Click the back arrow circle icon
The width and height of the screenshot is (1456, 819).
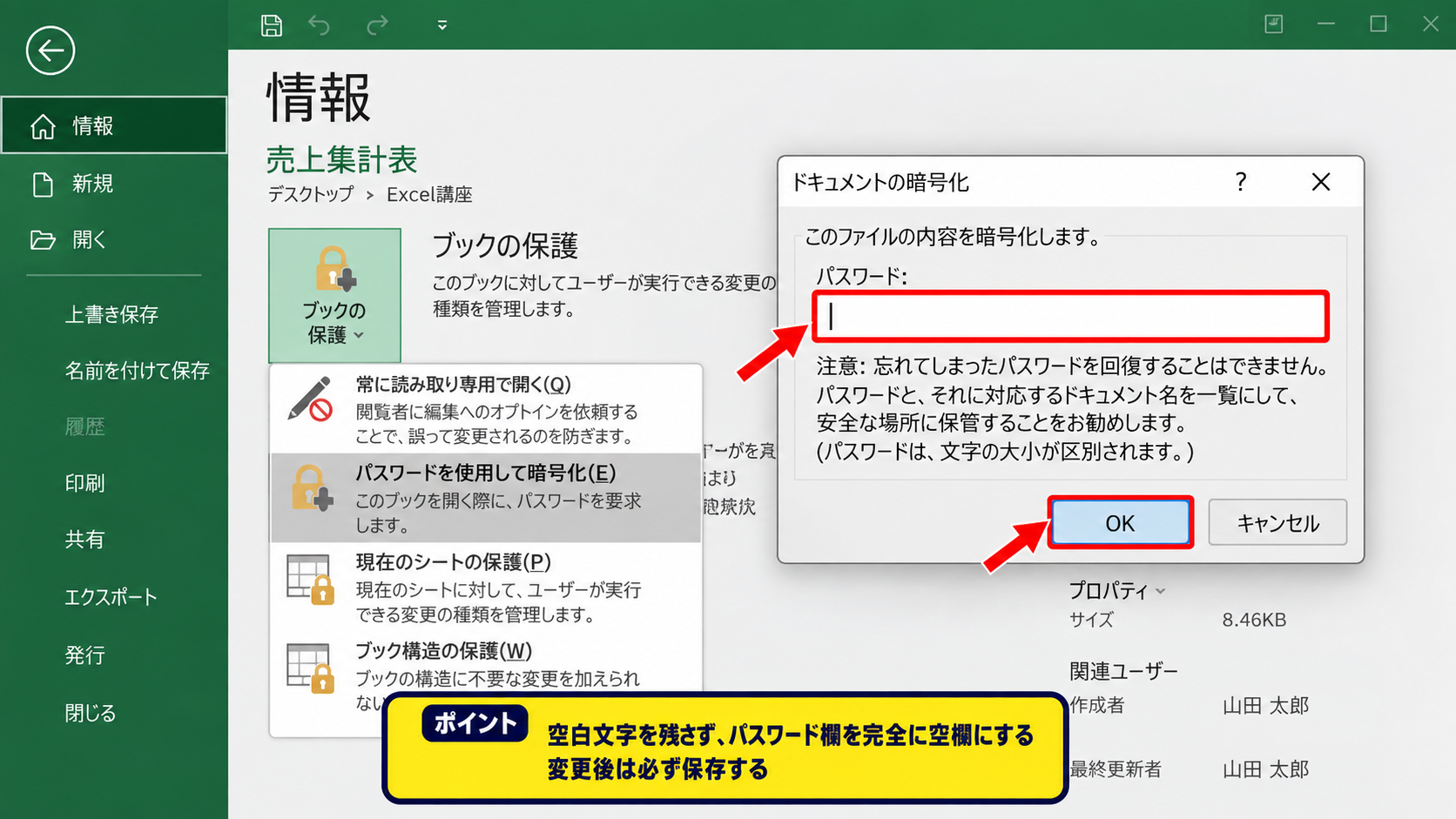tap(51, 50)
